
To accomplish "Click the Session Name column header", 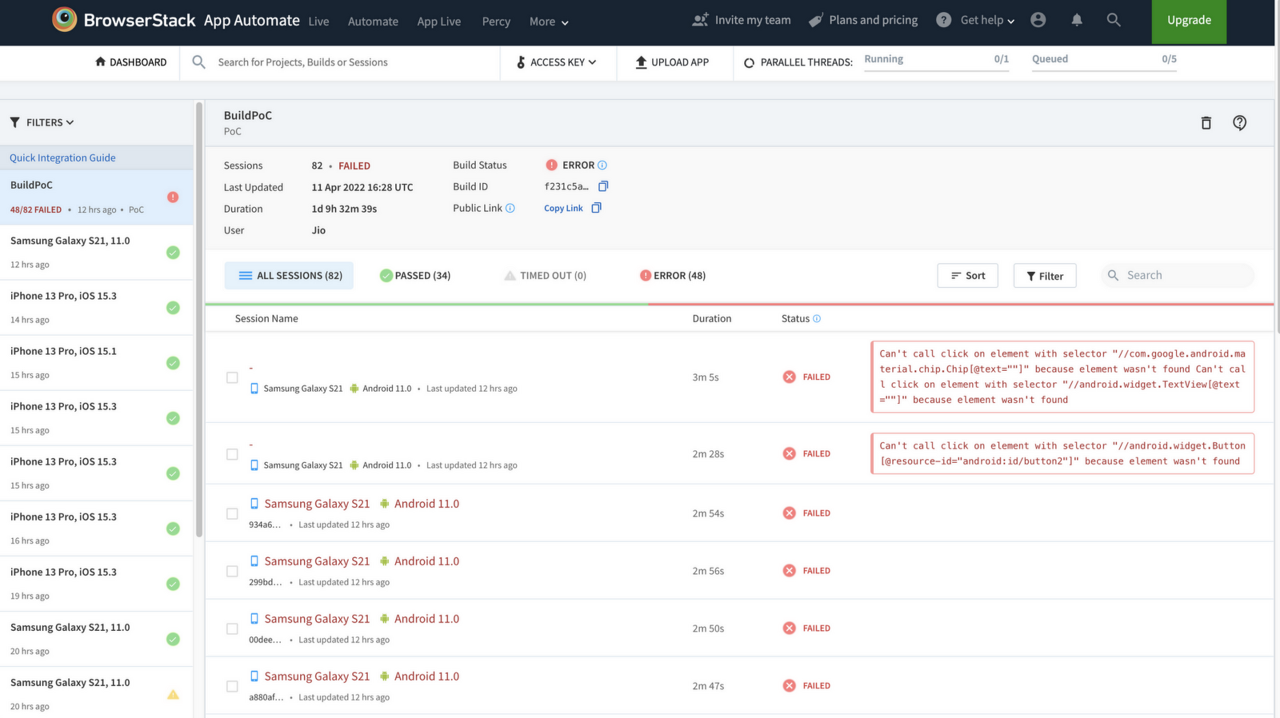I will pos(266,319).
